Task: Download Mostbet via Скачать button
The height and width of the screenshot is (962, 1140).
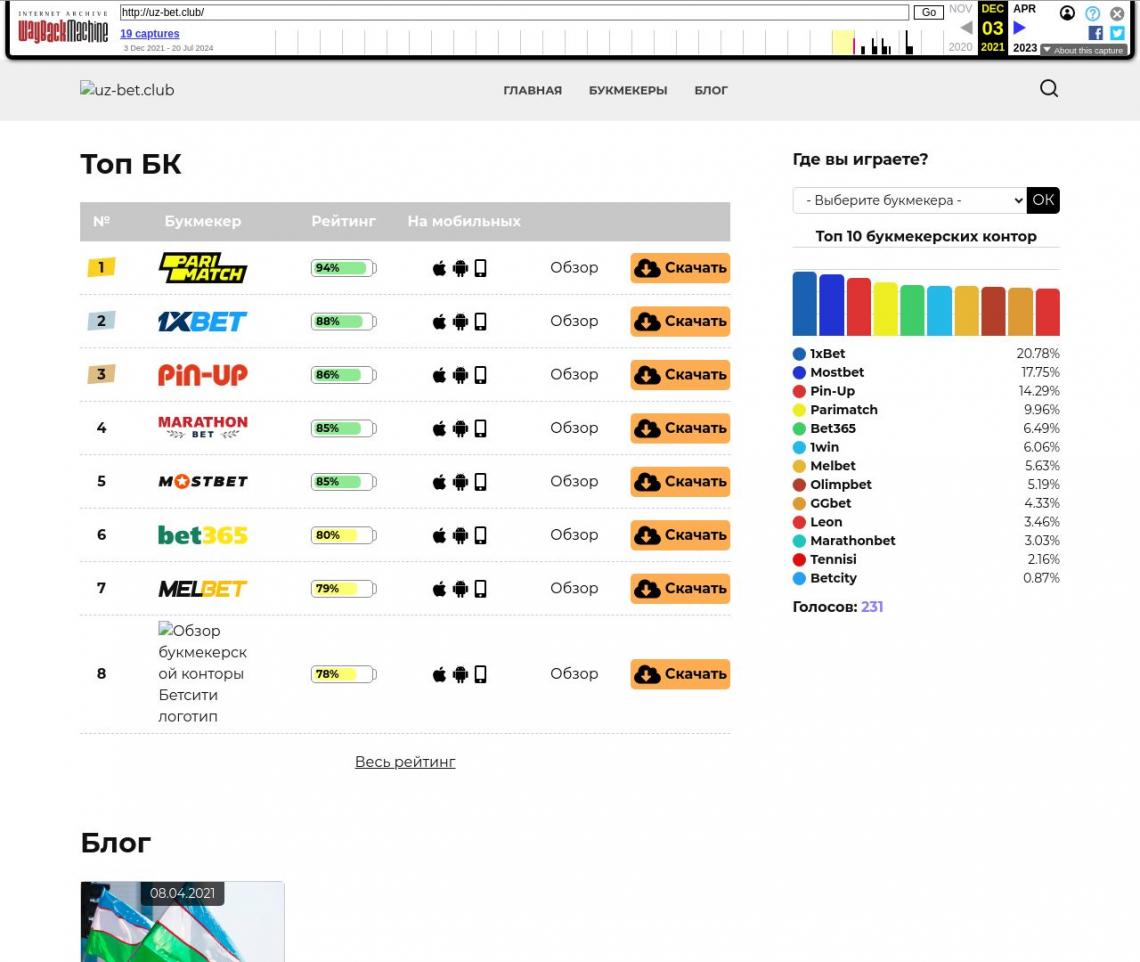Action: (x=681, y=481)
